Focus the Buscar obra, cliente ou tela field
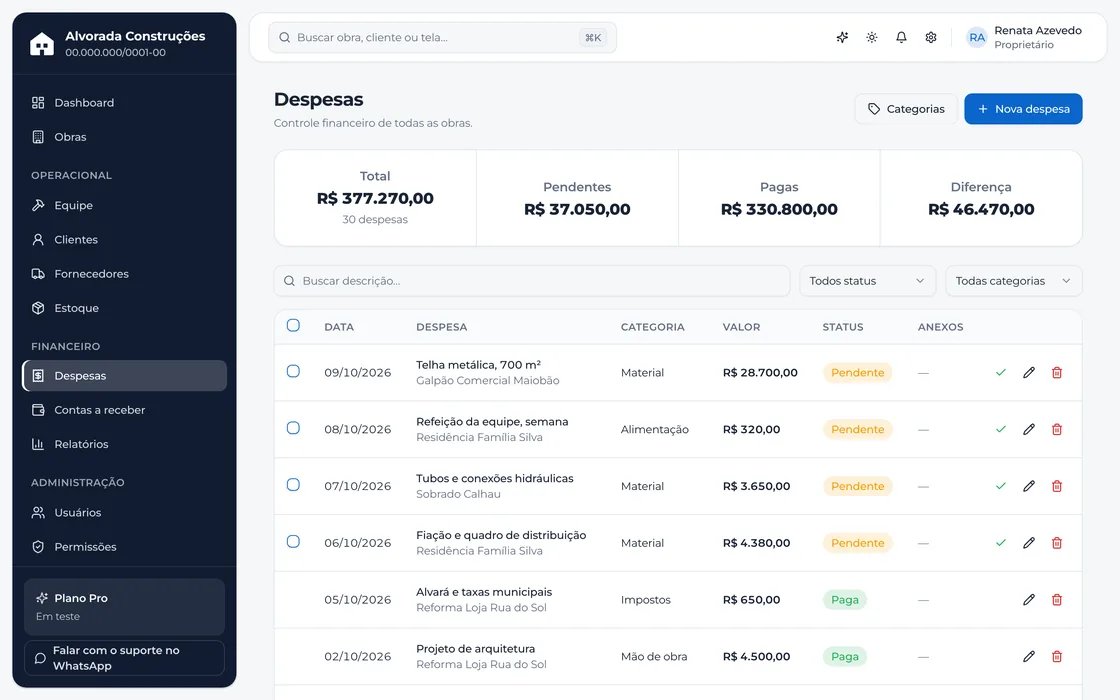 [442, 38]
